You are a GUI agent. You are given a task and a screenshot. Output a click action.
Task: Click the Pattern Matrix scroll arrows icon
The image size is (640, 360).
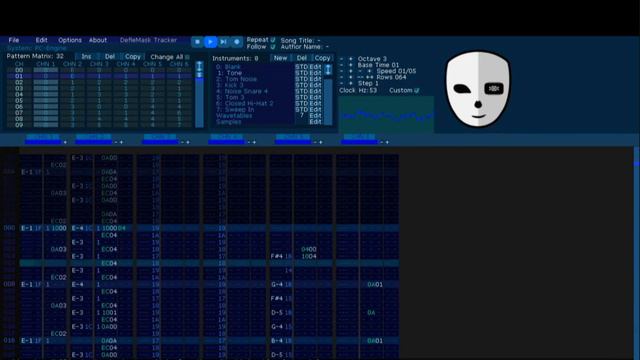pos(200,67)
